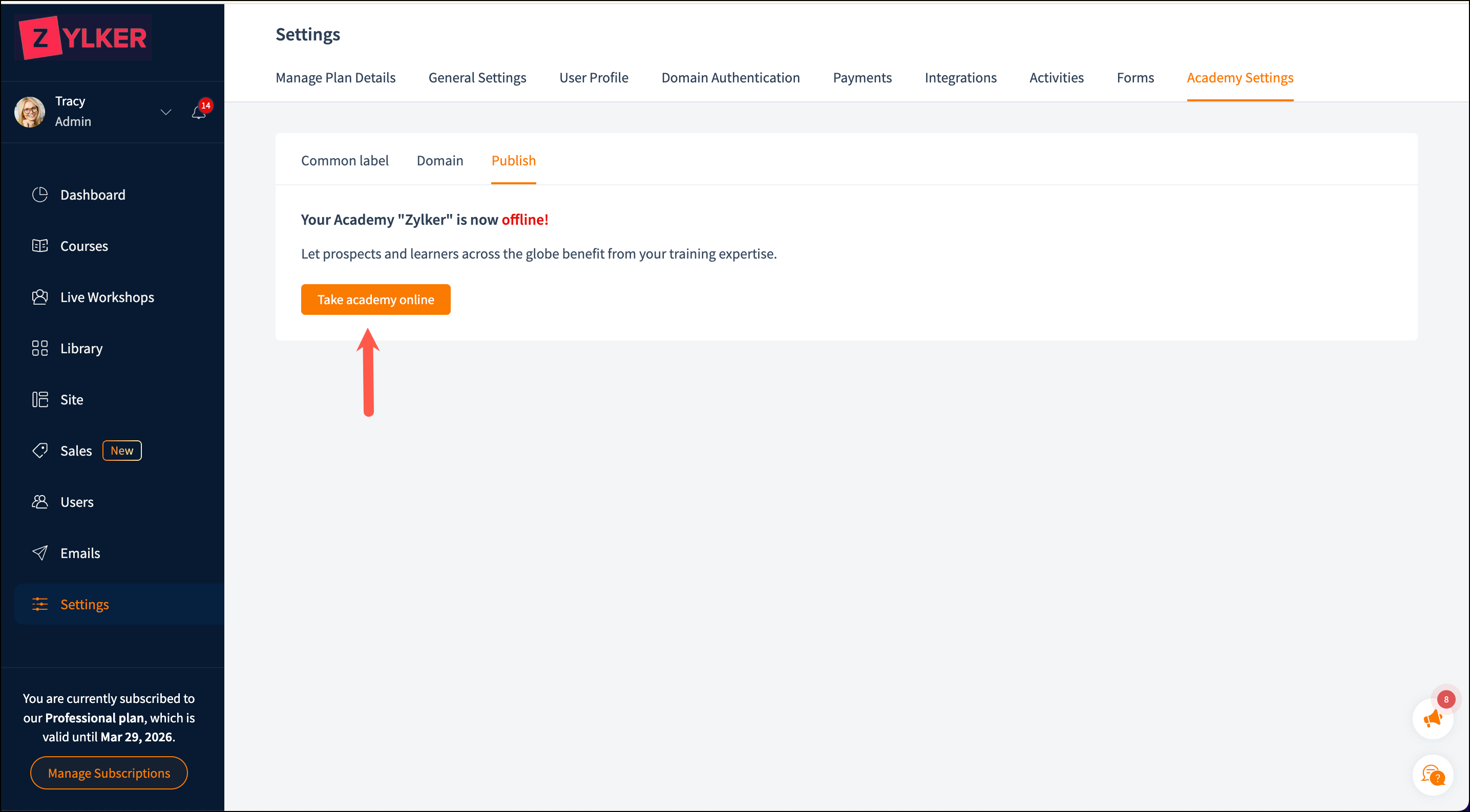
Task: Open the help chat icon
Action: (x=1432, y=775)
